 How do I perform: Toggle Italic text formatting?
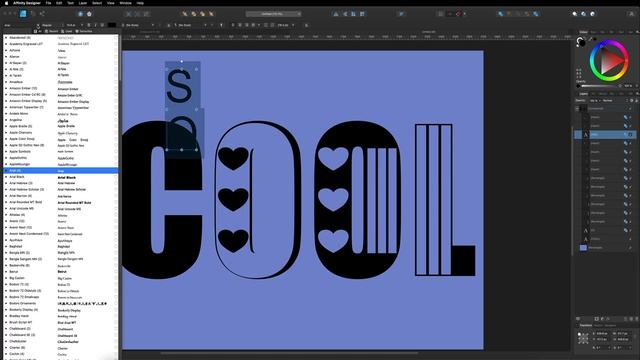pyautogui.click(x=96, y=25)
